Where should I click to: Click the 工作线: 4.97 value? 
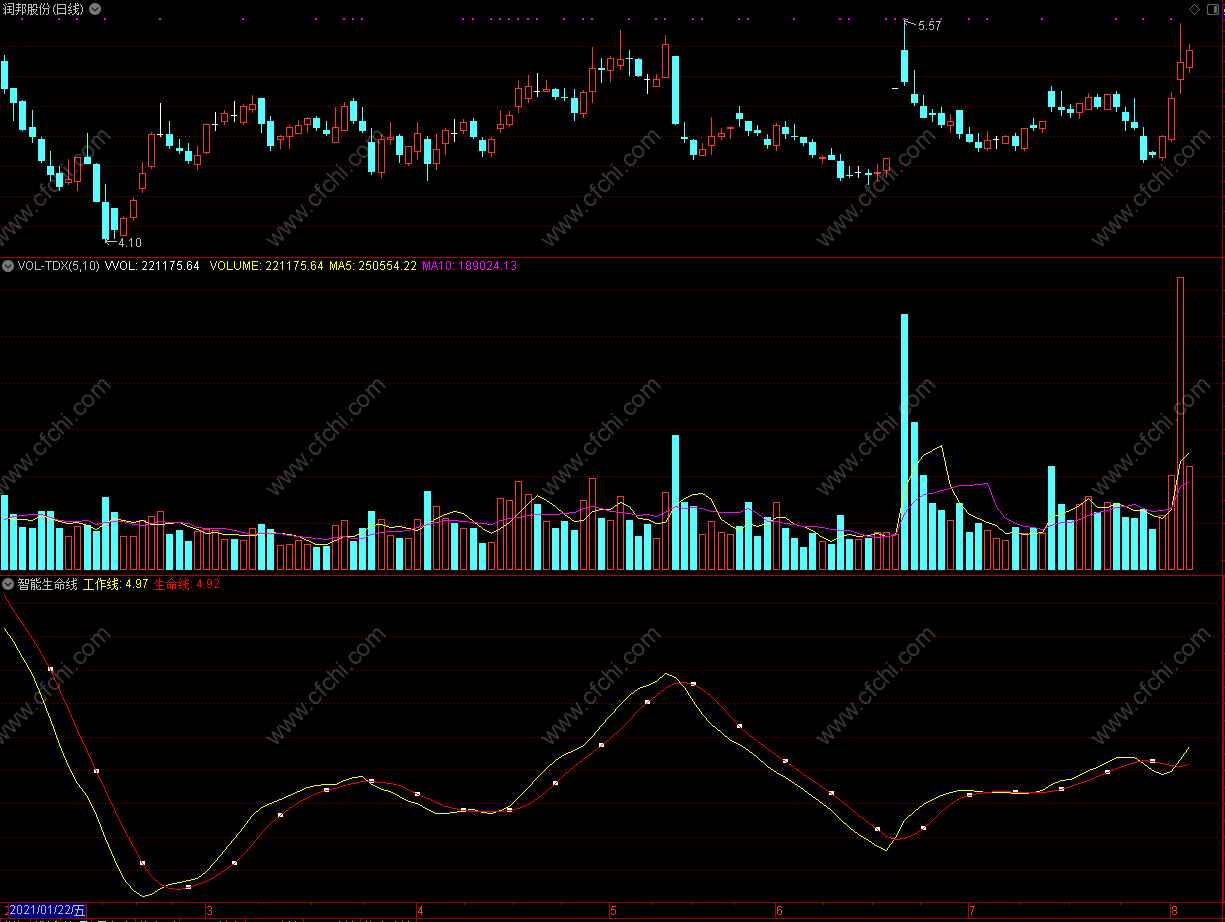115,584
